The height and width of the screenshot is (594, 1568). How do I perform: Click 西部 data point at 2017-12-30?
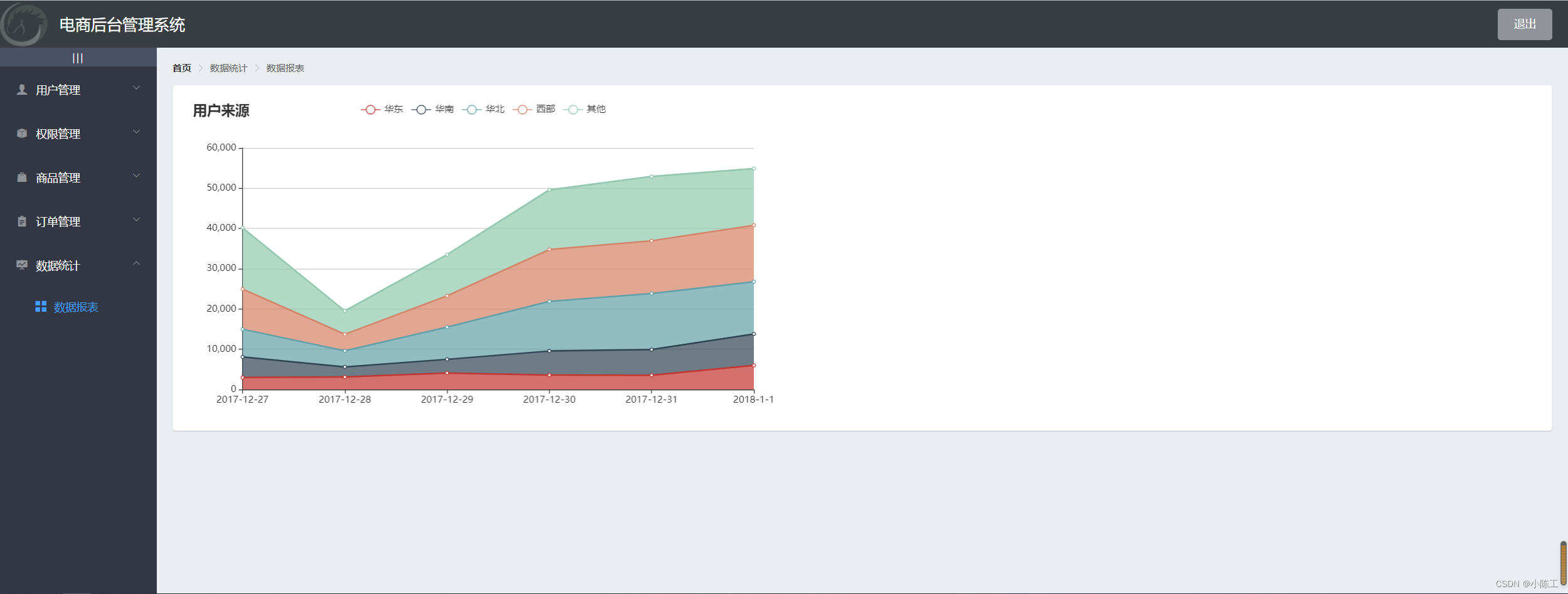click(549, 250)
